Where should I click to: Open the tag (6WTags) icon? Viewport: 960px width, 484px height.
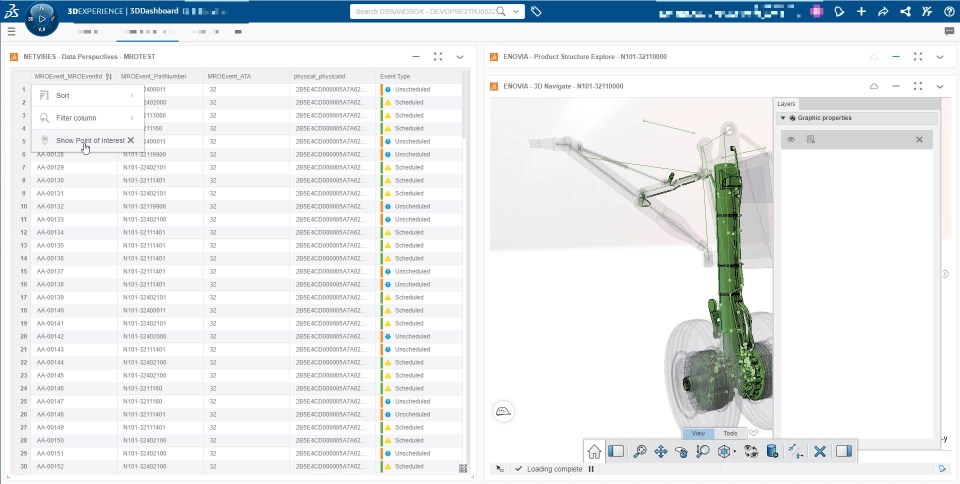(x=536, y=11)
